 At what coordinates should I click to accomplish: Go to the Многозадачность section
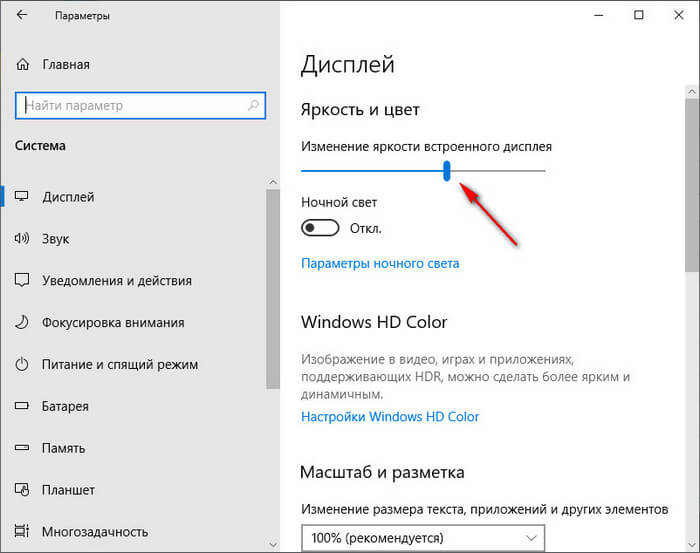point(95,532)
